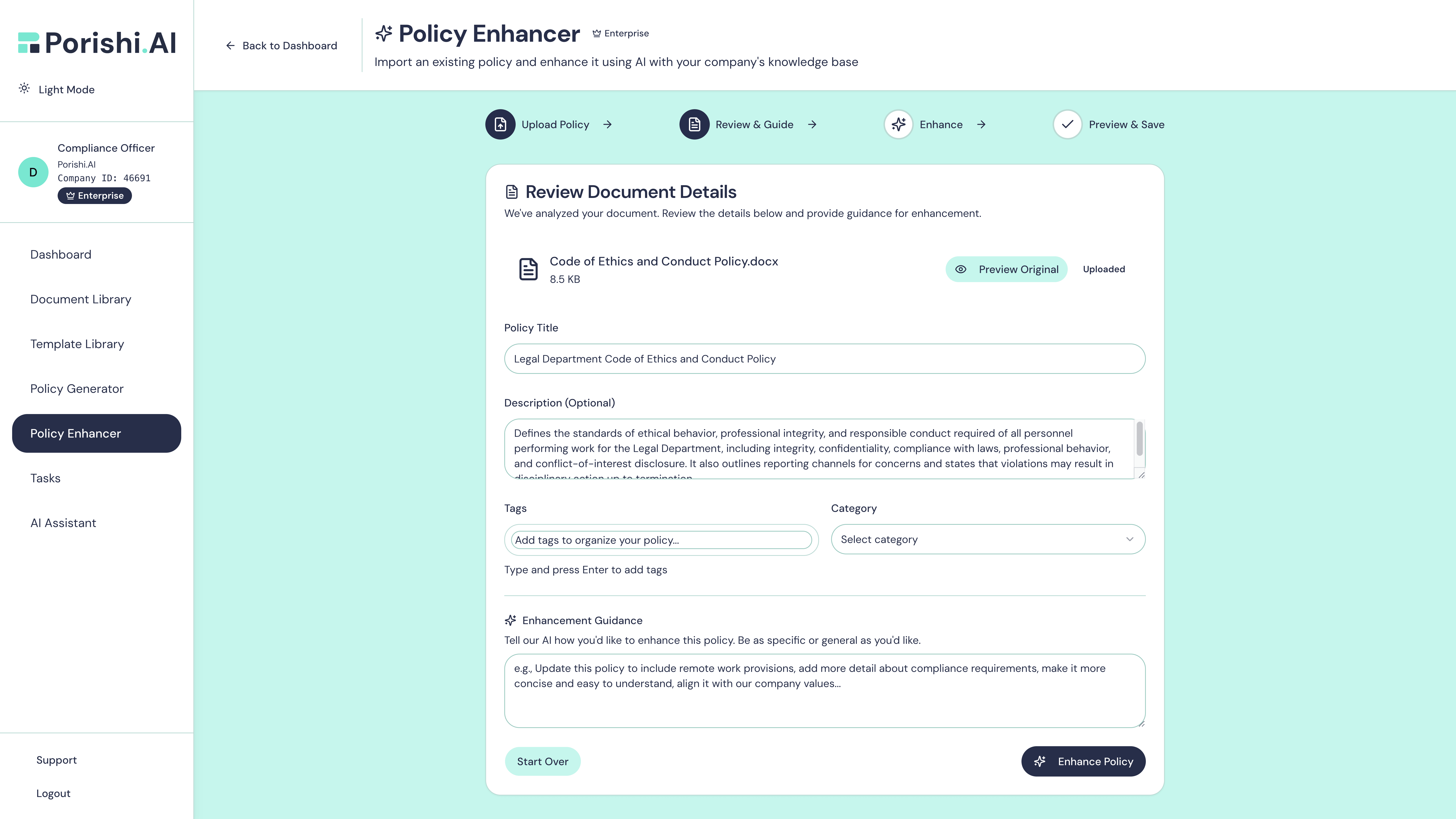The width and height of the screenshot is (1456, 819).
Task: Open the Template Library sidebar item
Action: tap(77, 344)
